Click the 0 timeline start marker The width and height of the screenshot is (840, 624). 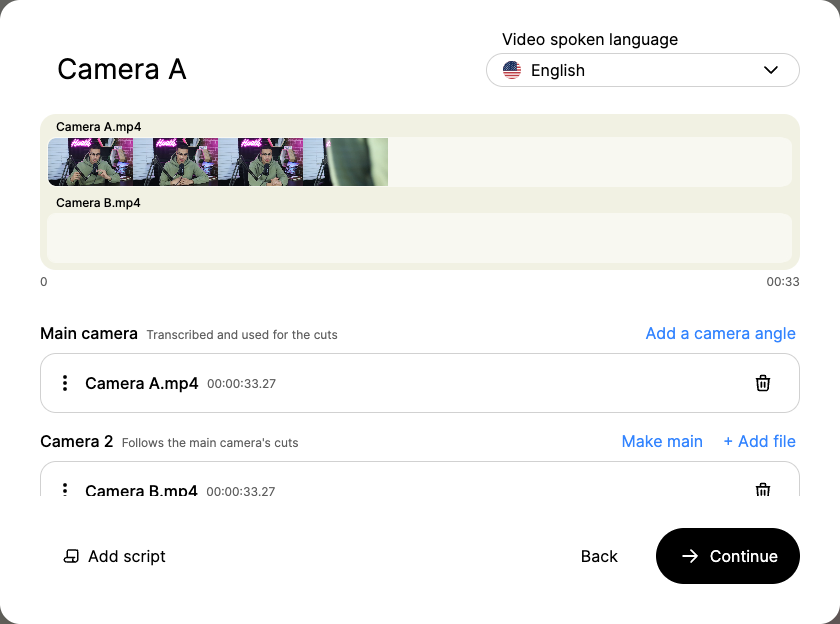click(44, 282)
